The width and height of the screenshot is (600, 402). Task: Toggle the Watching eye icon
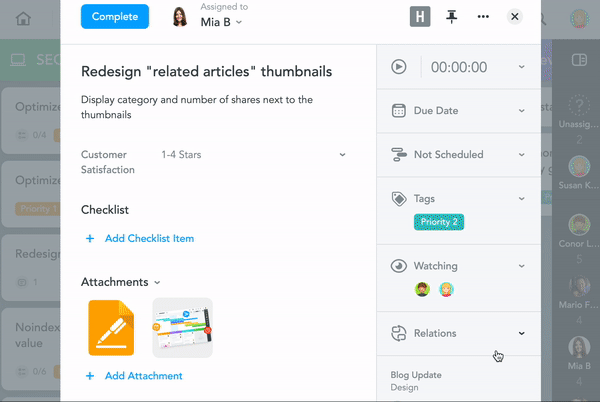point(399,266)
